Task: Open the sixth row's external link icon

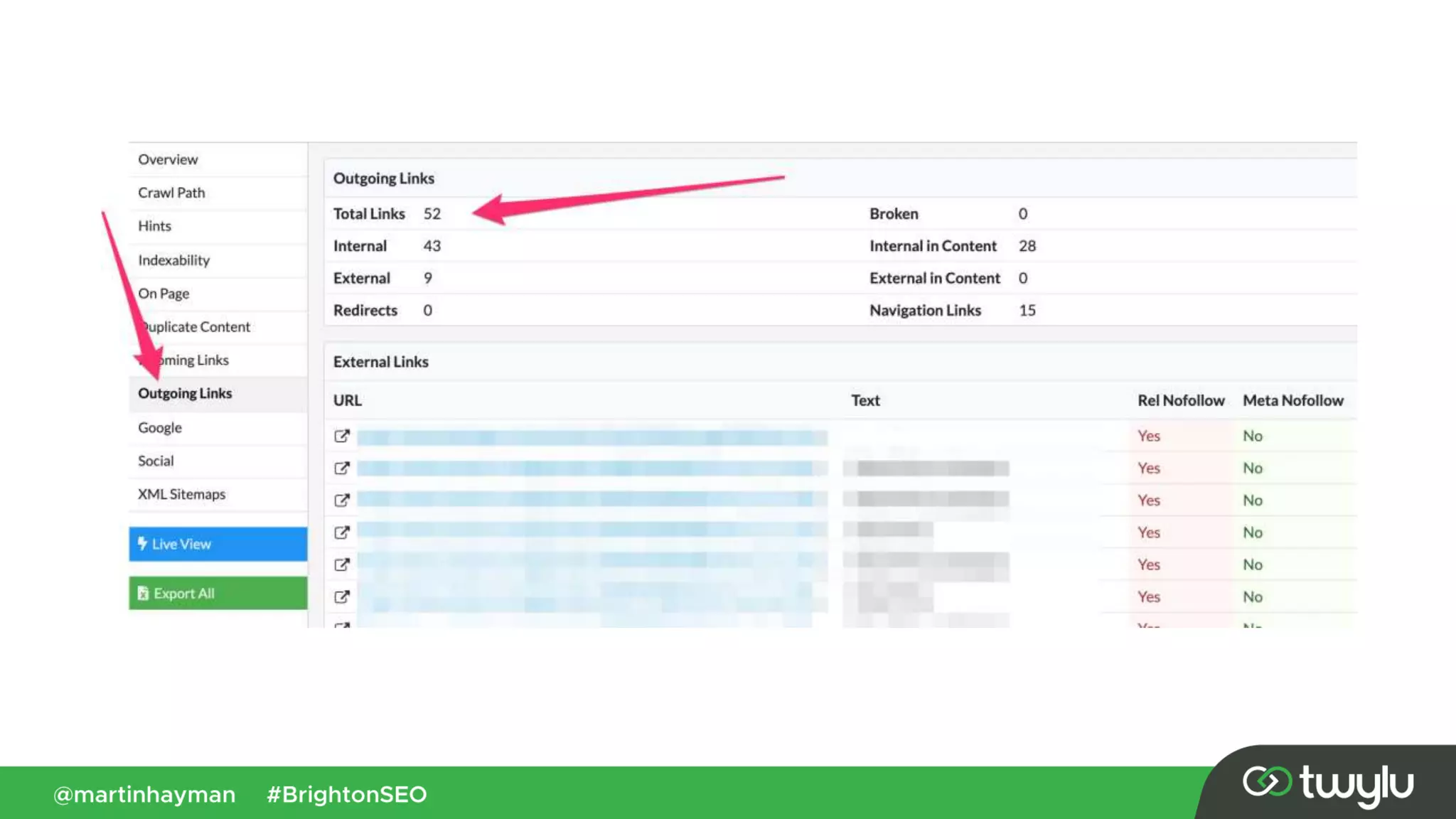Action: pos(342,596)
